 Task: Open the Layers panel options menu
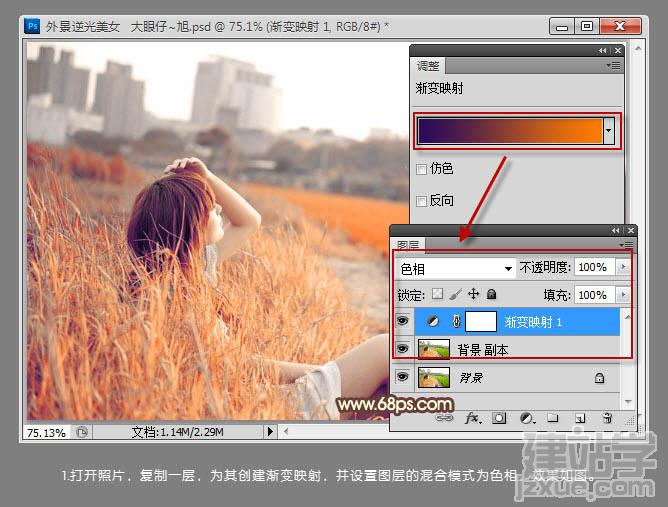tap(627, 245)
